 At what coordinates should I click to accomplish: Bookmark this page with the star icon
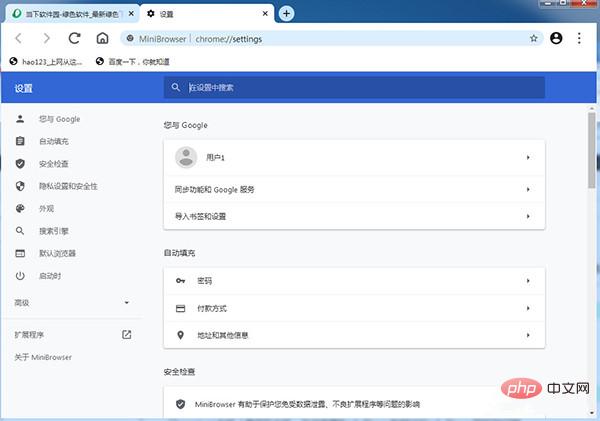tap(533, 38)
